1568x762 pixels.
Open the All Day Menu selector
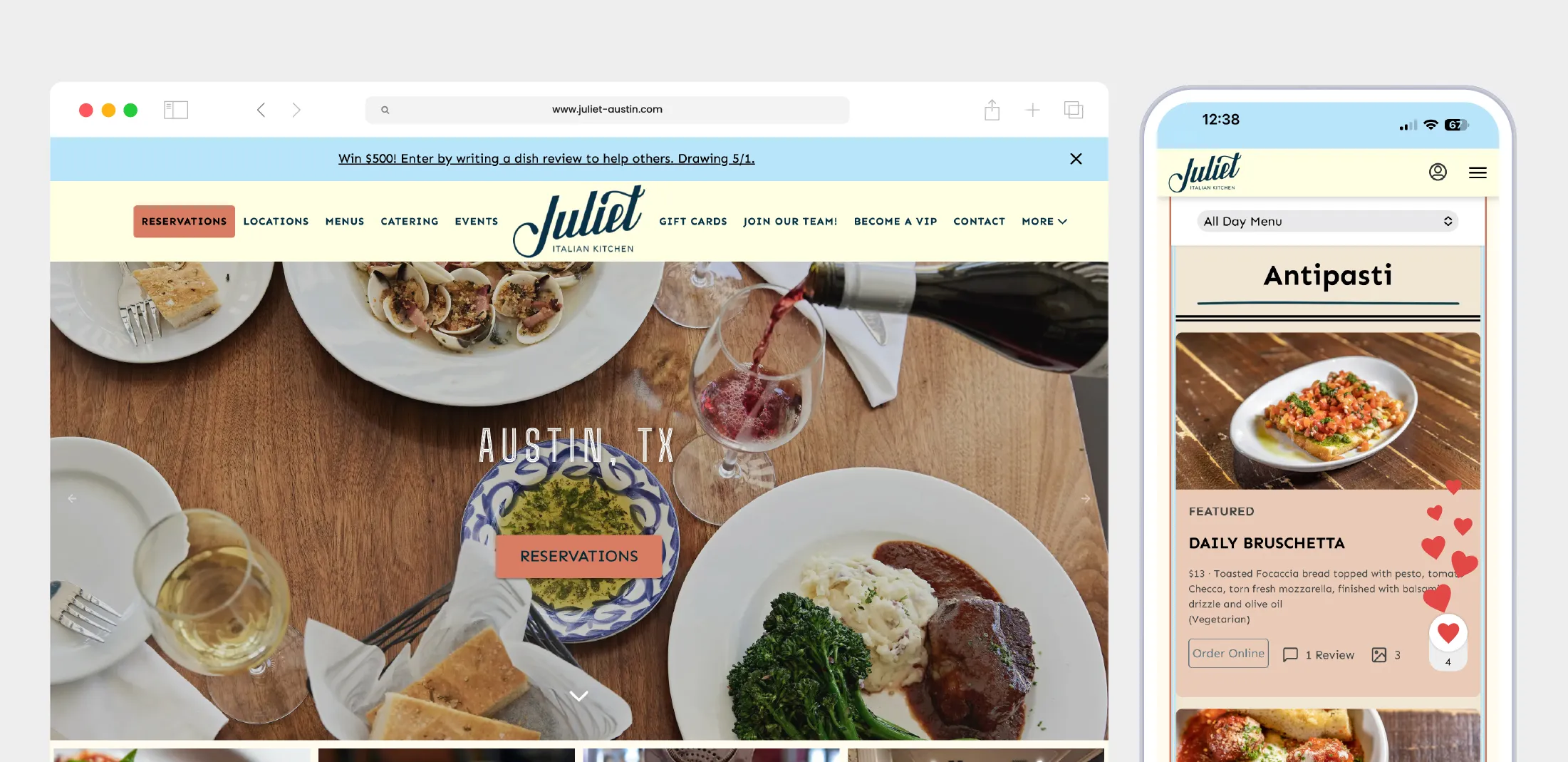point(1327,221)
